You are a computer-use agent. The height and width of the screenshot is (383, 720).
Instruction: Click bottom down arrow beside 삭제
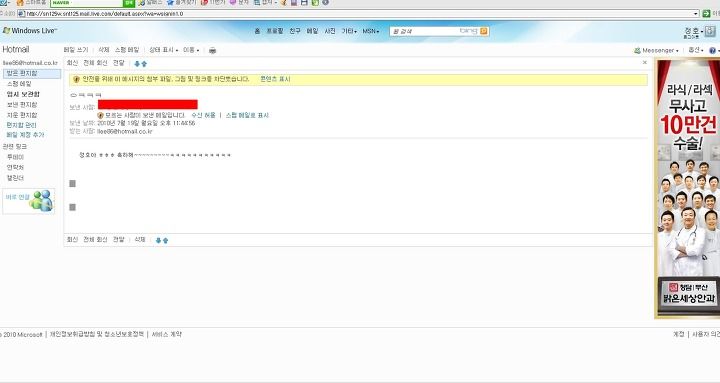(158, 240)
